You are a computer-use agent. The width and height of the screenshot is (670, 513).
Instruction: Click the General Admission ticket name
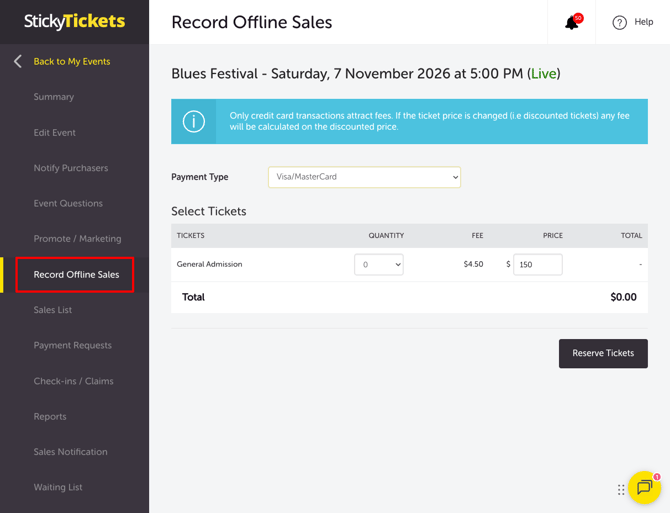click(x=209, y=264)
